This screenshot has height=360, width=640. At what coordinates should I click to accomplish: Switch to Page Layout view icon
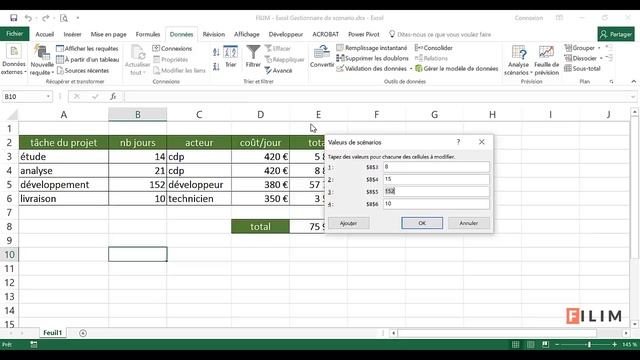(530, 345)
